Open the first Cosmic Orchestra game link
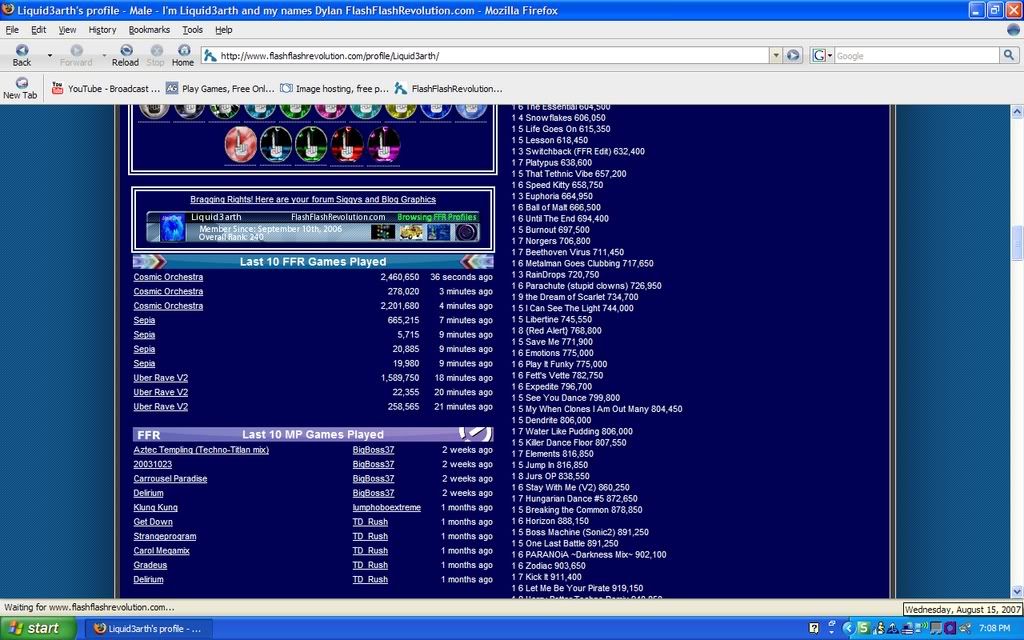Viewport: 1024px width, 640px height. [168, 277]
